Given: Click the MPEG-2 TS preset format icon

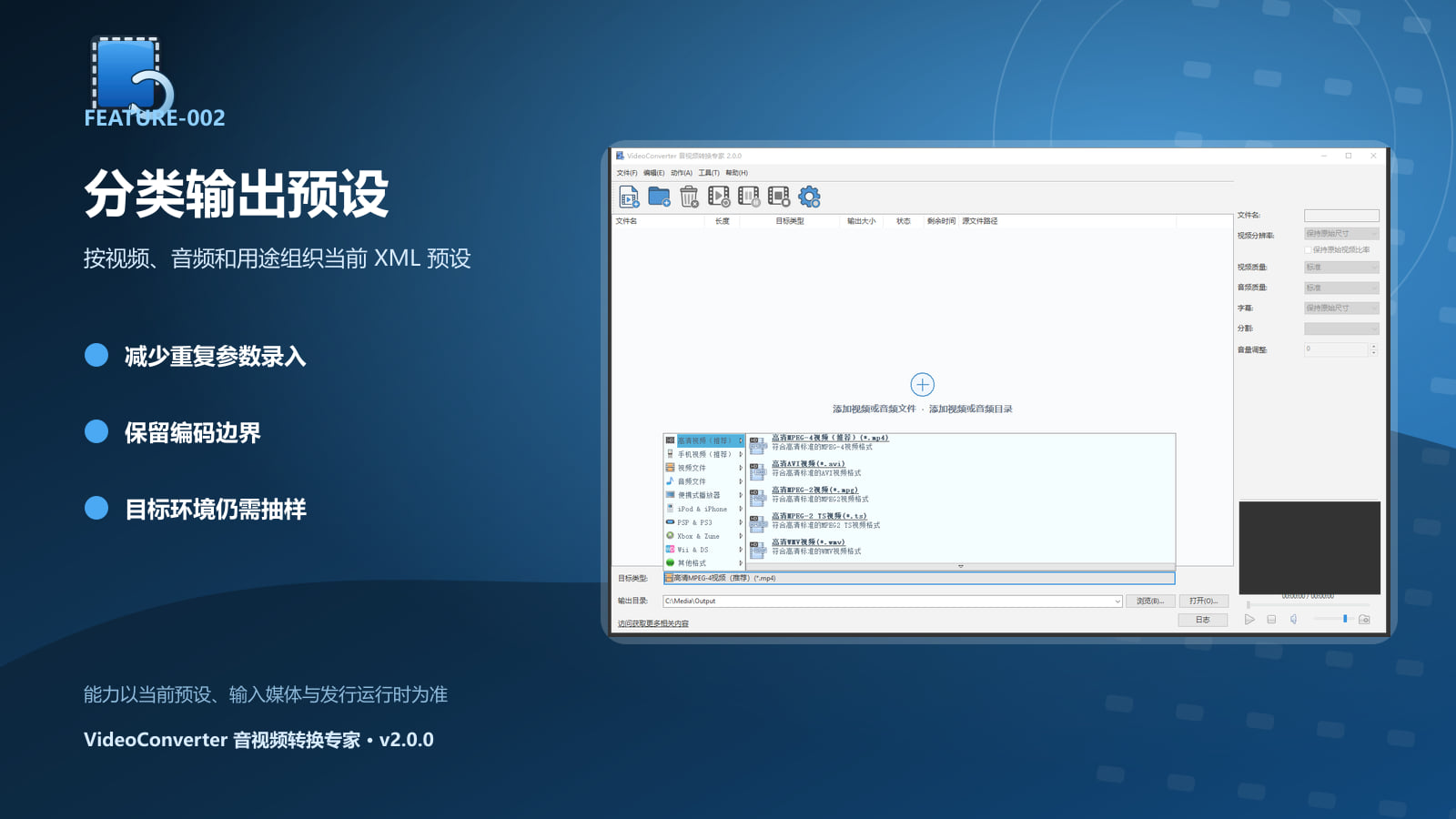Looking at the screenshot, I should coord(757,522).
